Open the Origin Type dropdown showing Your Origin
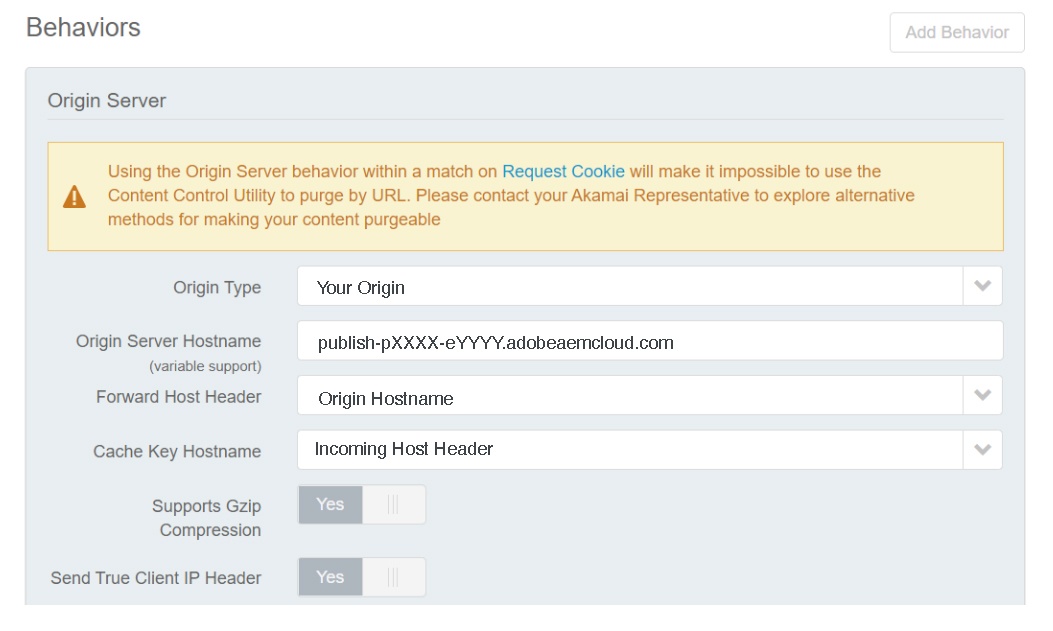This screenshot has width=1053, height=631. (649, 287)
